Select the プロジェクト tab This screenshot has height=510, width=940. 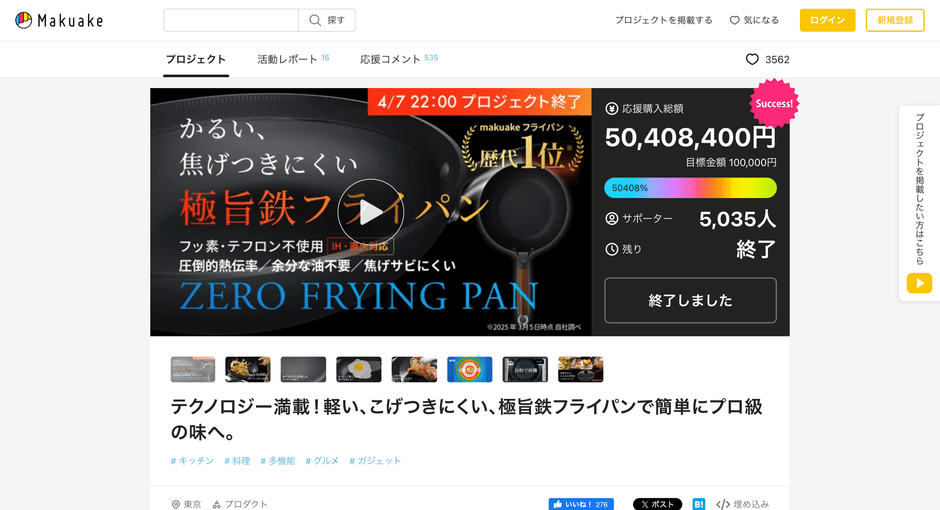196,59
